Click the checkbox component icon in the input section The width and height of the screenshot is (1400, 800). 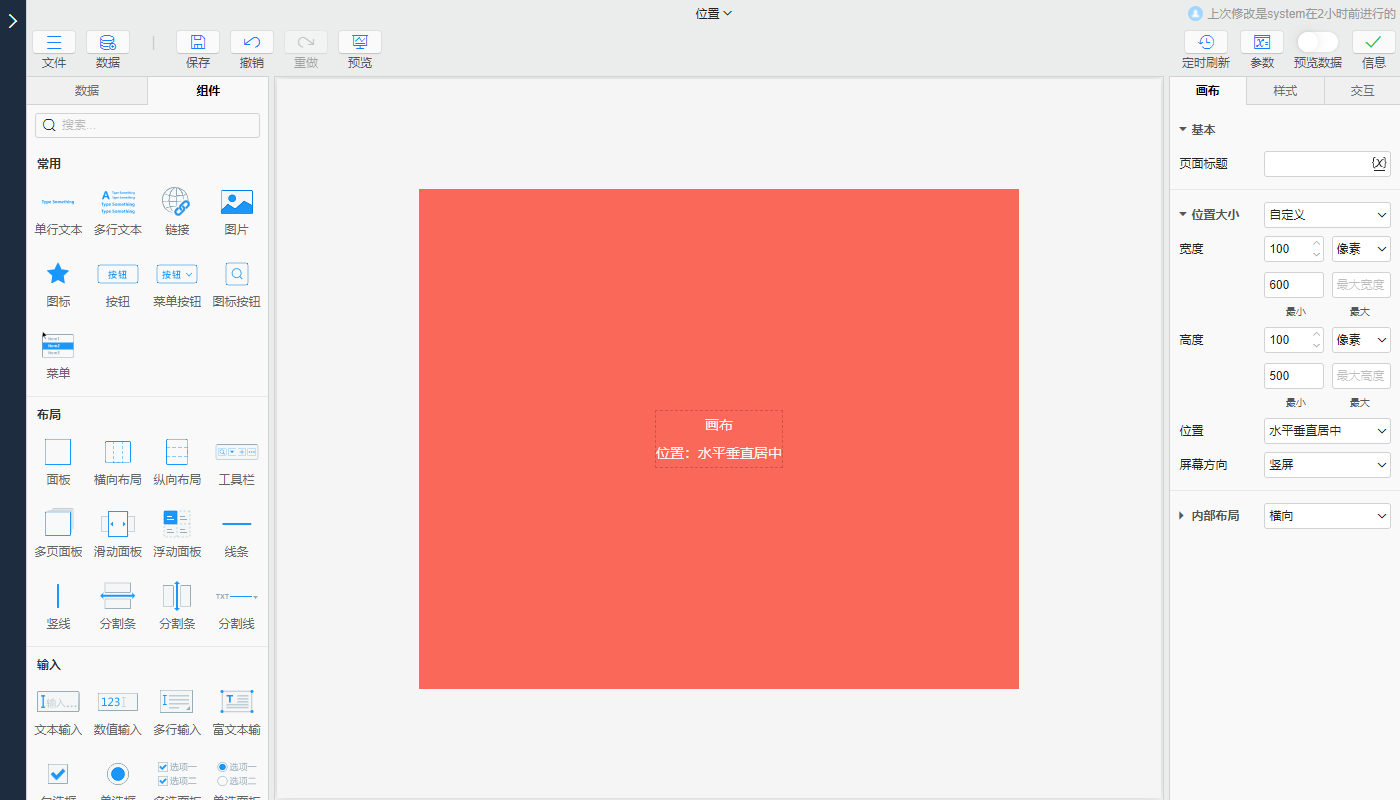(58, 774)
